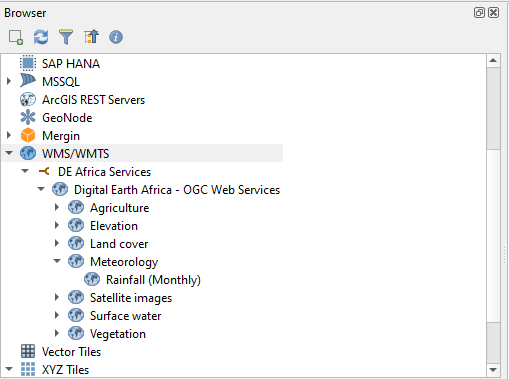Toggle the Enable Properties Widget info icon

(116, 37)
